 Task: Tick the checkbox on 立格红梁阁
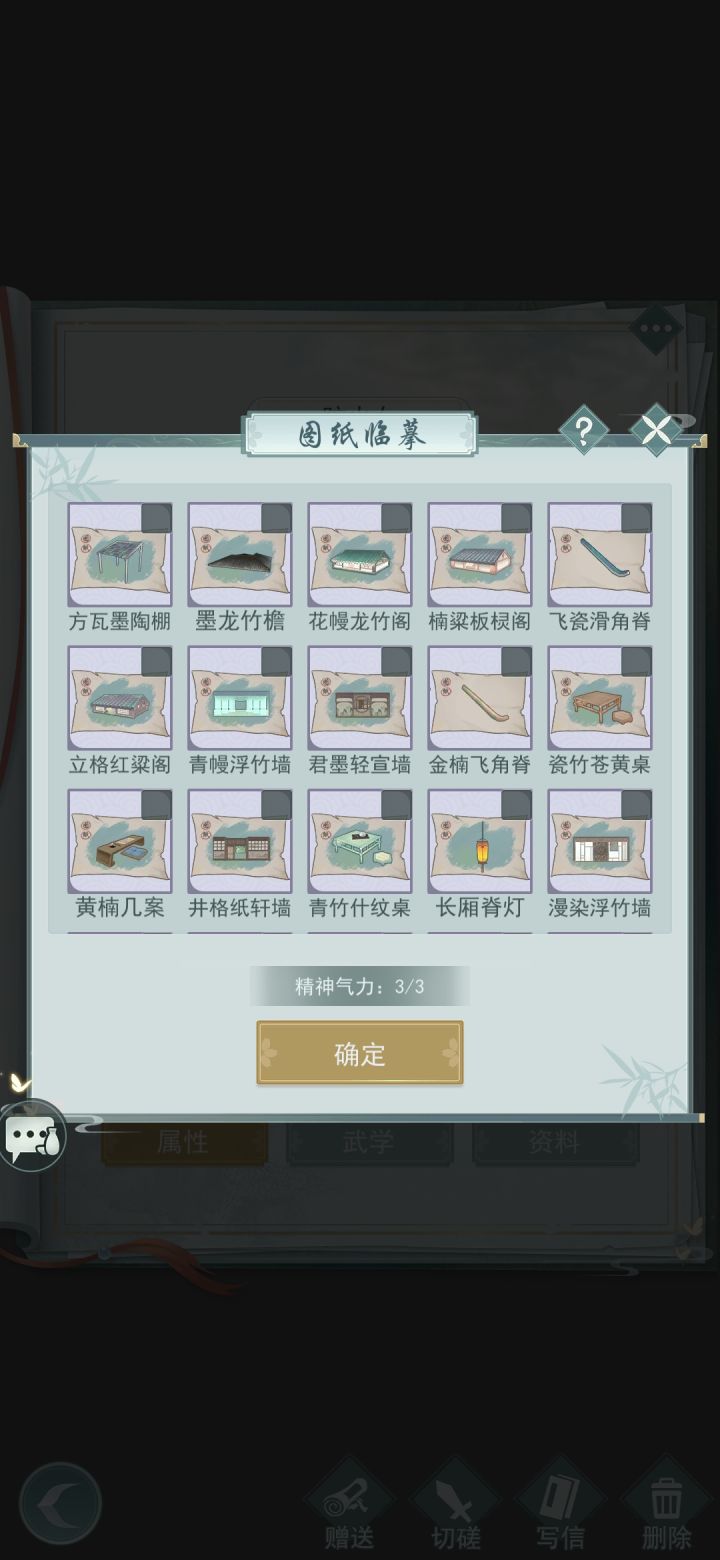pyautogui.click(x=156, y=661)
